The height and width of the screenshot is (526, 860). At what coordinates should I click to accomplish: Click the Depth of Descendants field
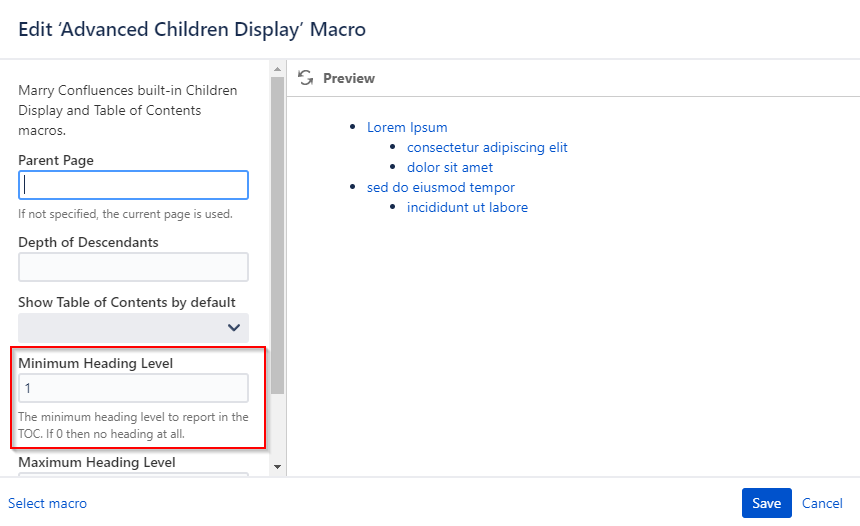133,267
